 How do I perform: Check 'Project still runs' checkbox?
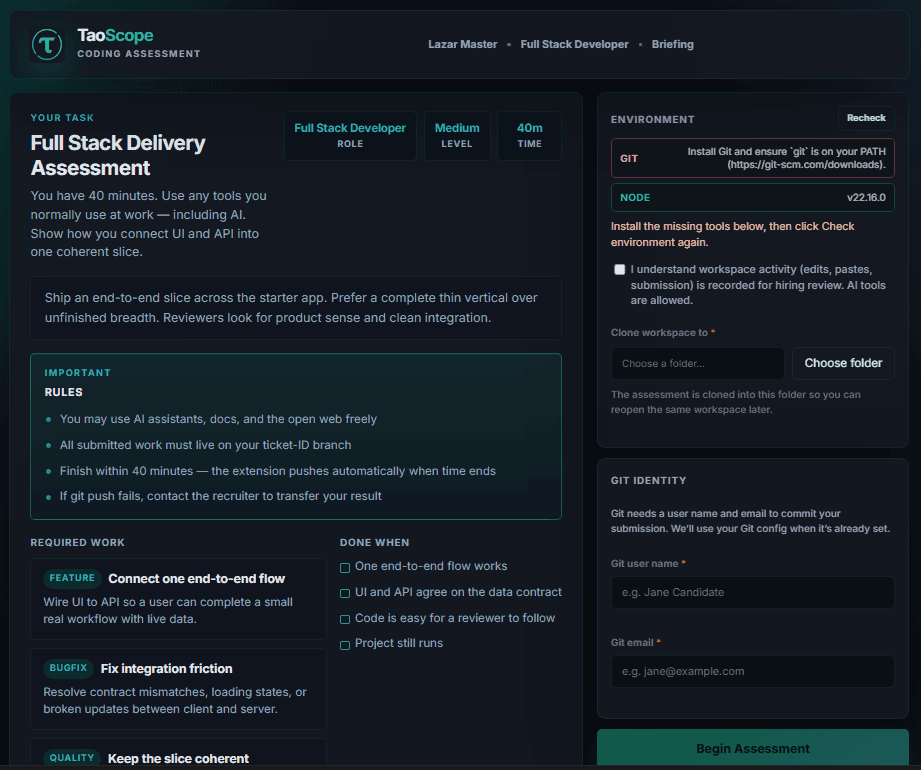[x=345, y=645]
